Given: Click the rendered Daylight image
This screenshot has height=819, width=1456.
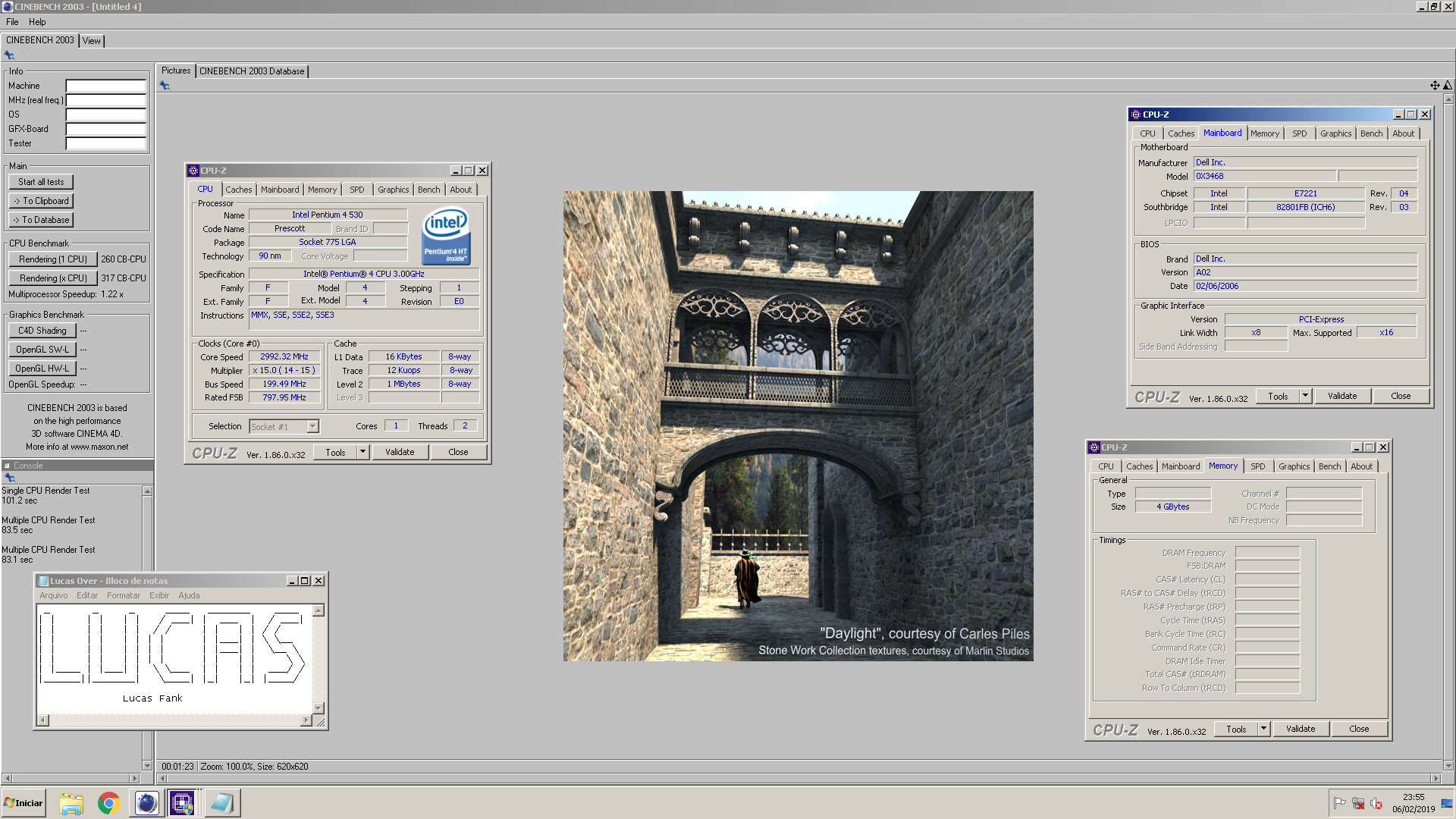Looking at the screenshot, I should (798, 426).
